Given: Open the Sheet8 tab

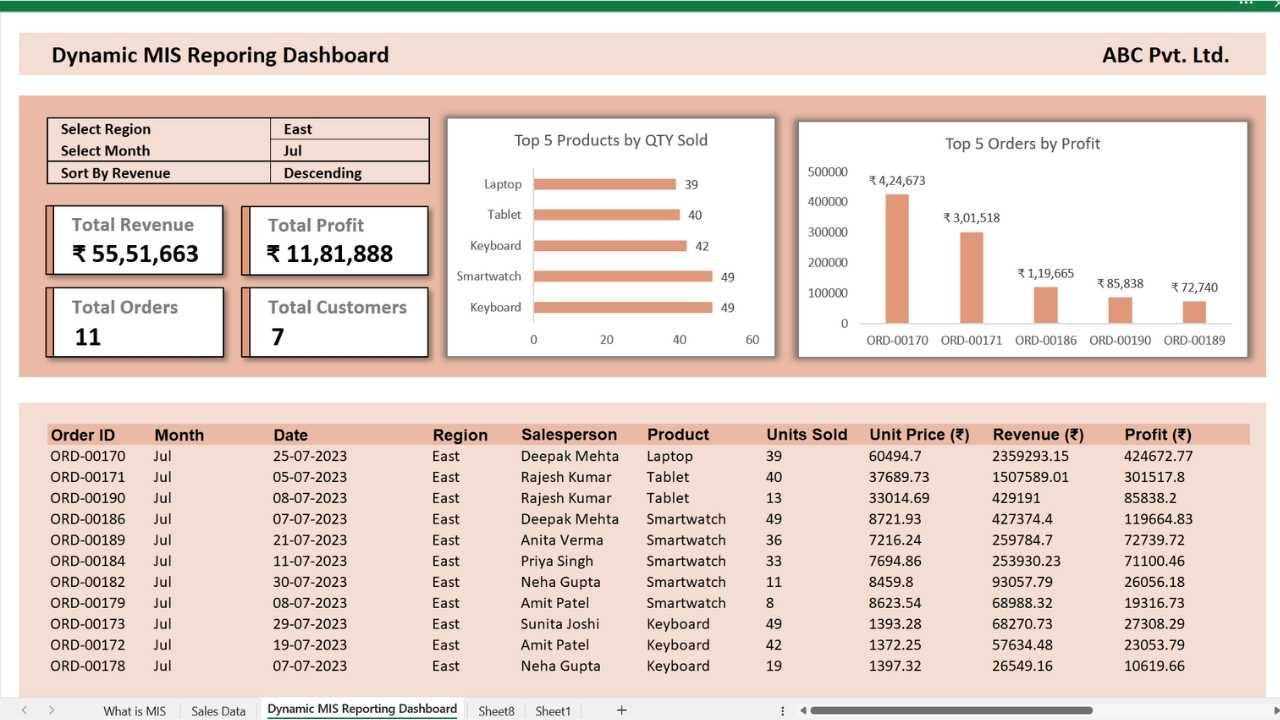Looking at the screenshot, I should pos(496,711).
